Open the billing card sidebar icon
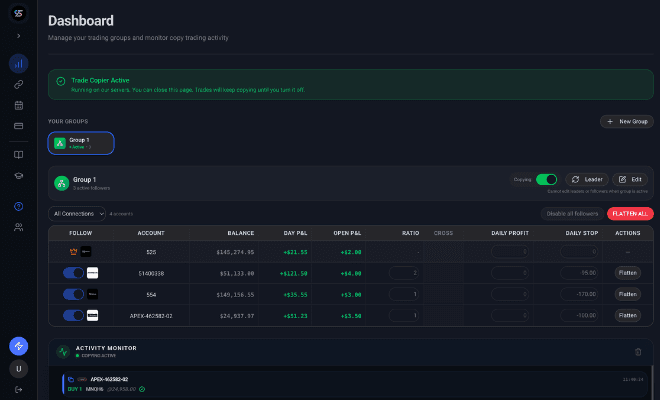The image size is (660, 400). (19, 126)
